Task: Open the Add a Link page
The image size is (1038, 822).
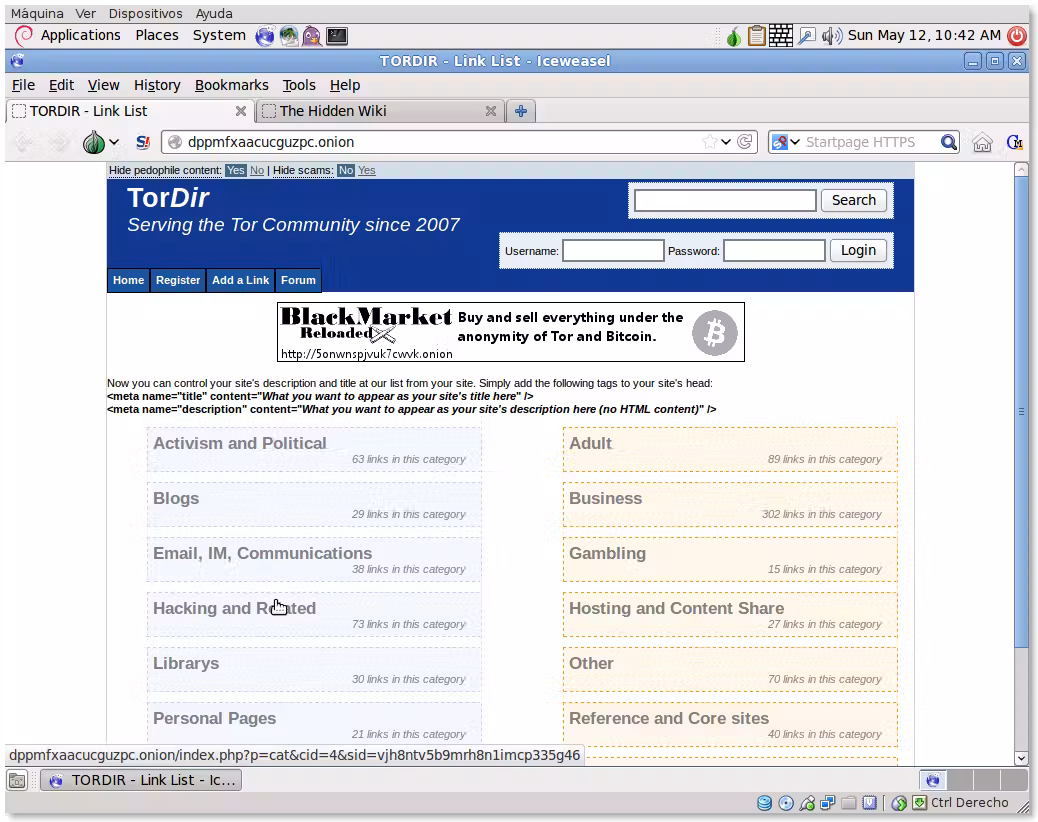Action: (x=240, y=280)
